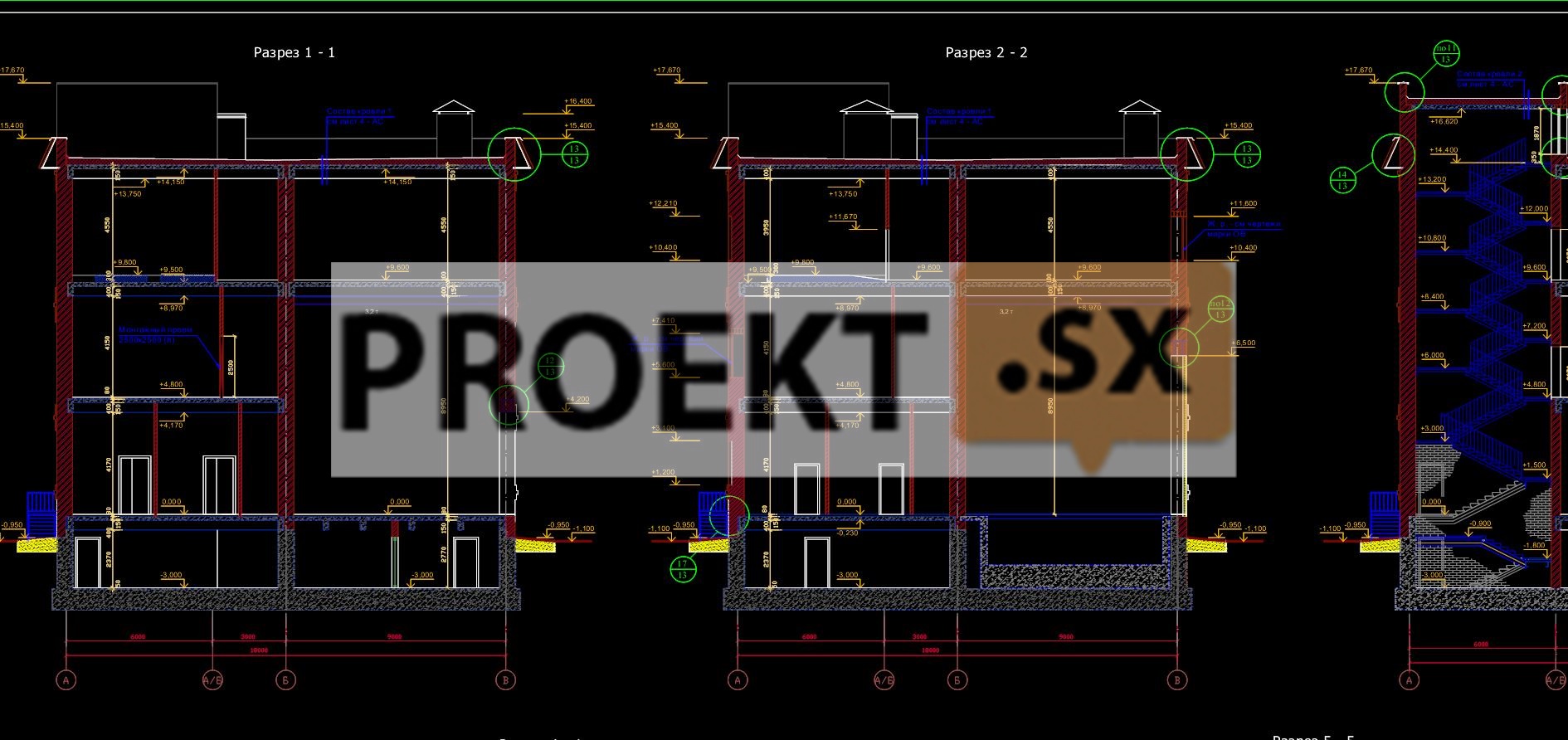Select stair landing elevation +13,200
Image resolution: width=1568 pixels, height=740 pixels.
[x=1433, y=179]
